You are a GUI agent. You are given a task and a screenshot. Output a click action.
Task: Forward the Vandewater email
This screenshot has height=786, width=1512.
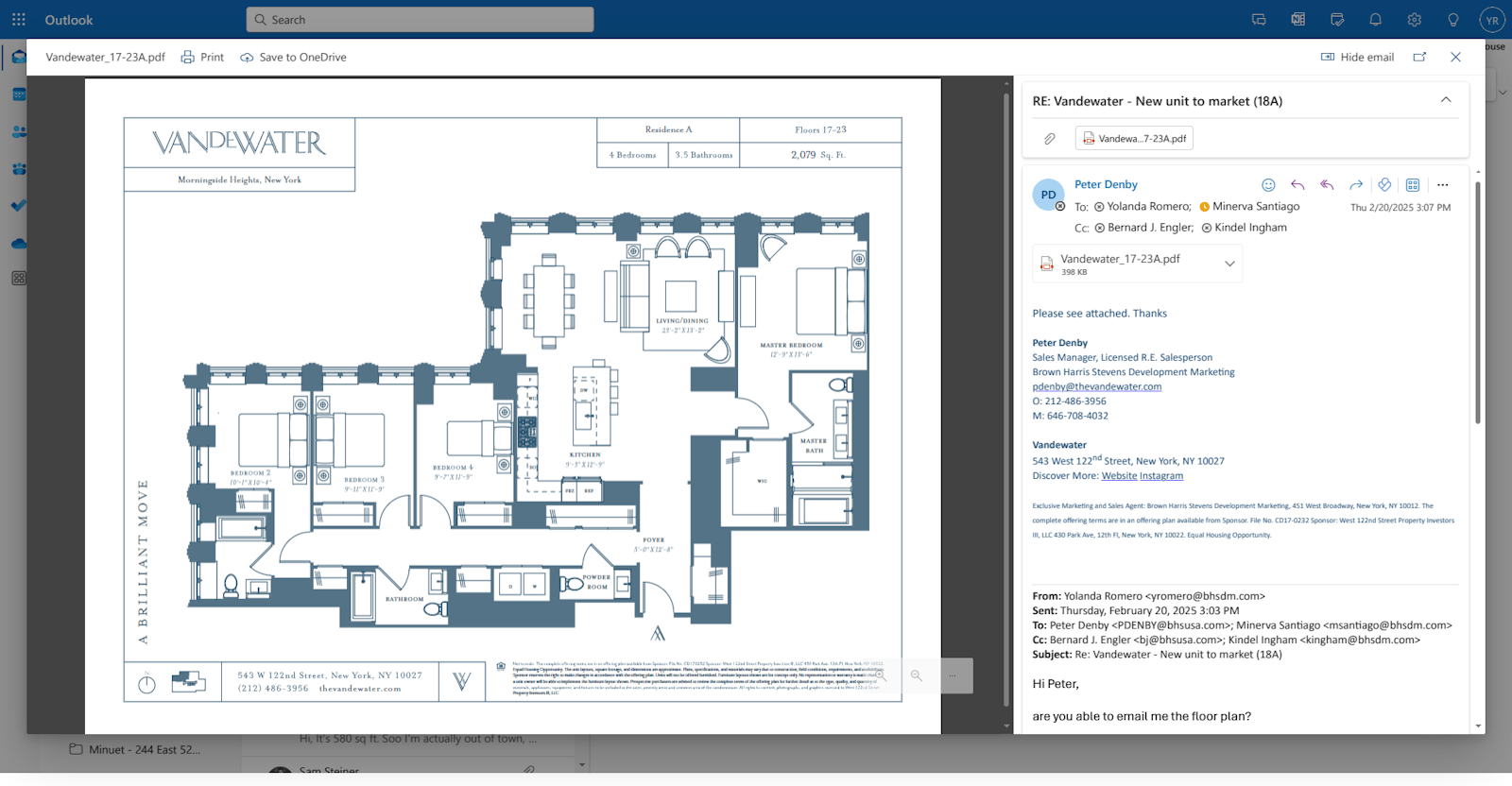click(x=1356, y=185)
